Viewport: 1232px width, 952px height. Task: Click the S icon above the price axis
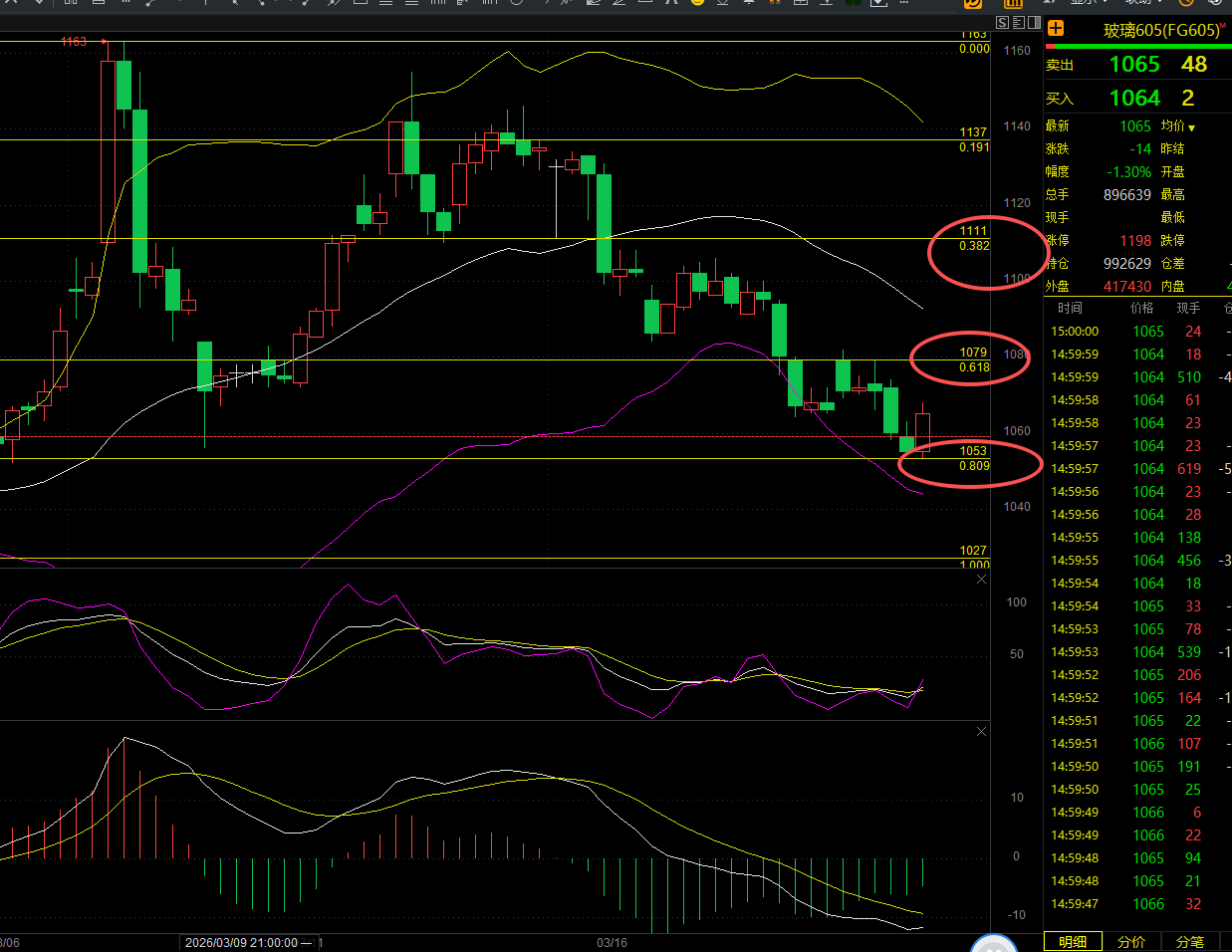click(x=1002, y=23)
